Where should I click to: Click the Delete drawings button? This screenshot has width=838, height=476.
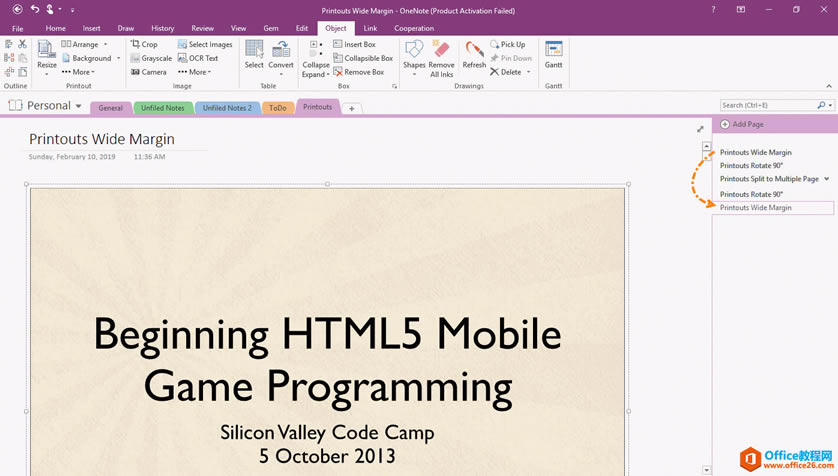506,72
